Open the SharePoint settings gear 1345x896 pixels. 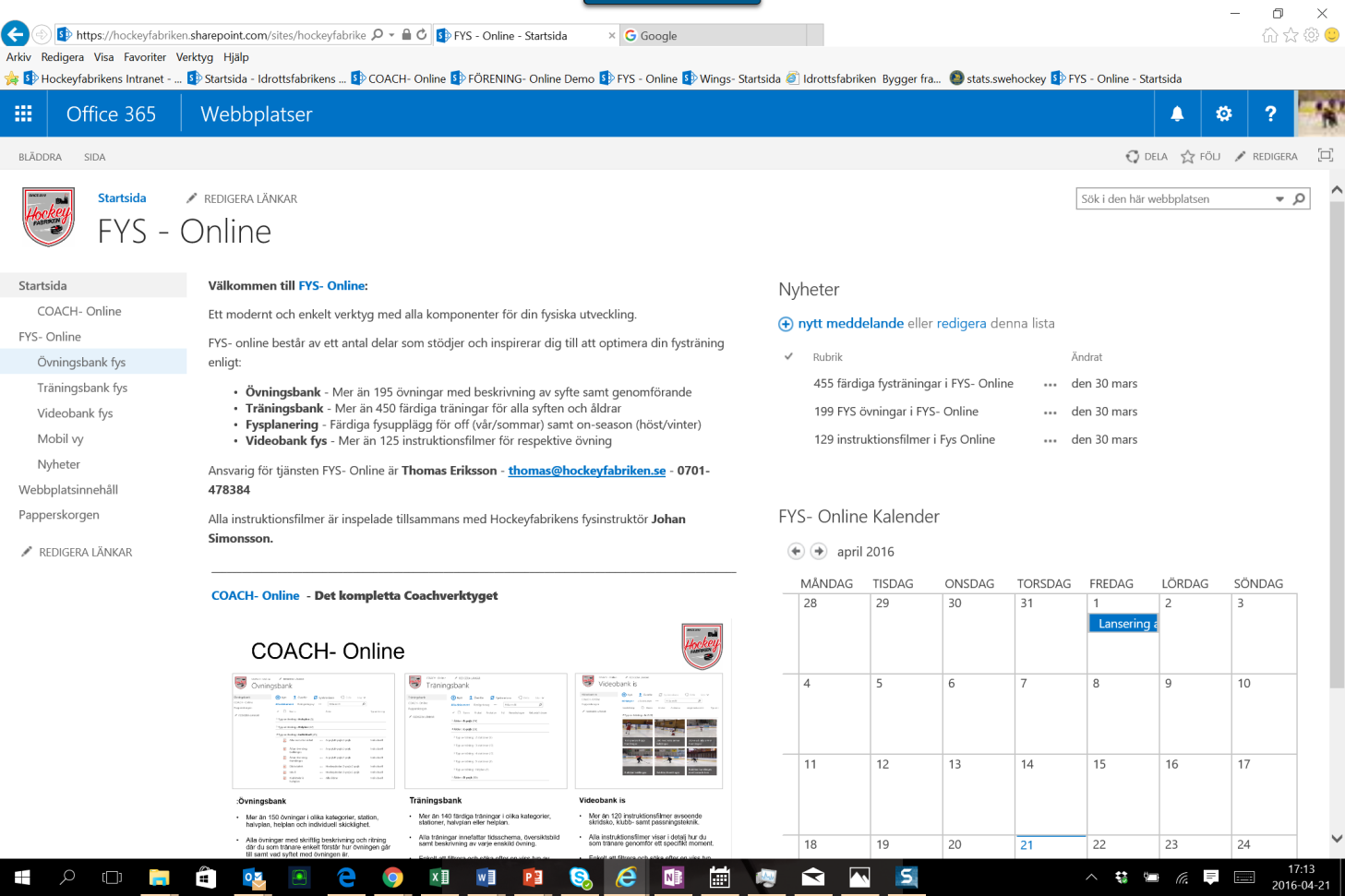[1224, 113]
